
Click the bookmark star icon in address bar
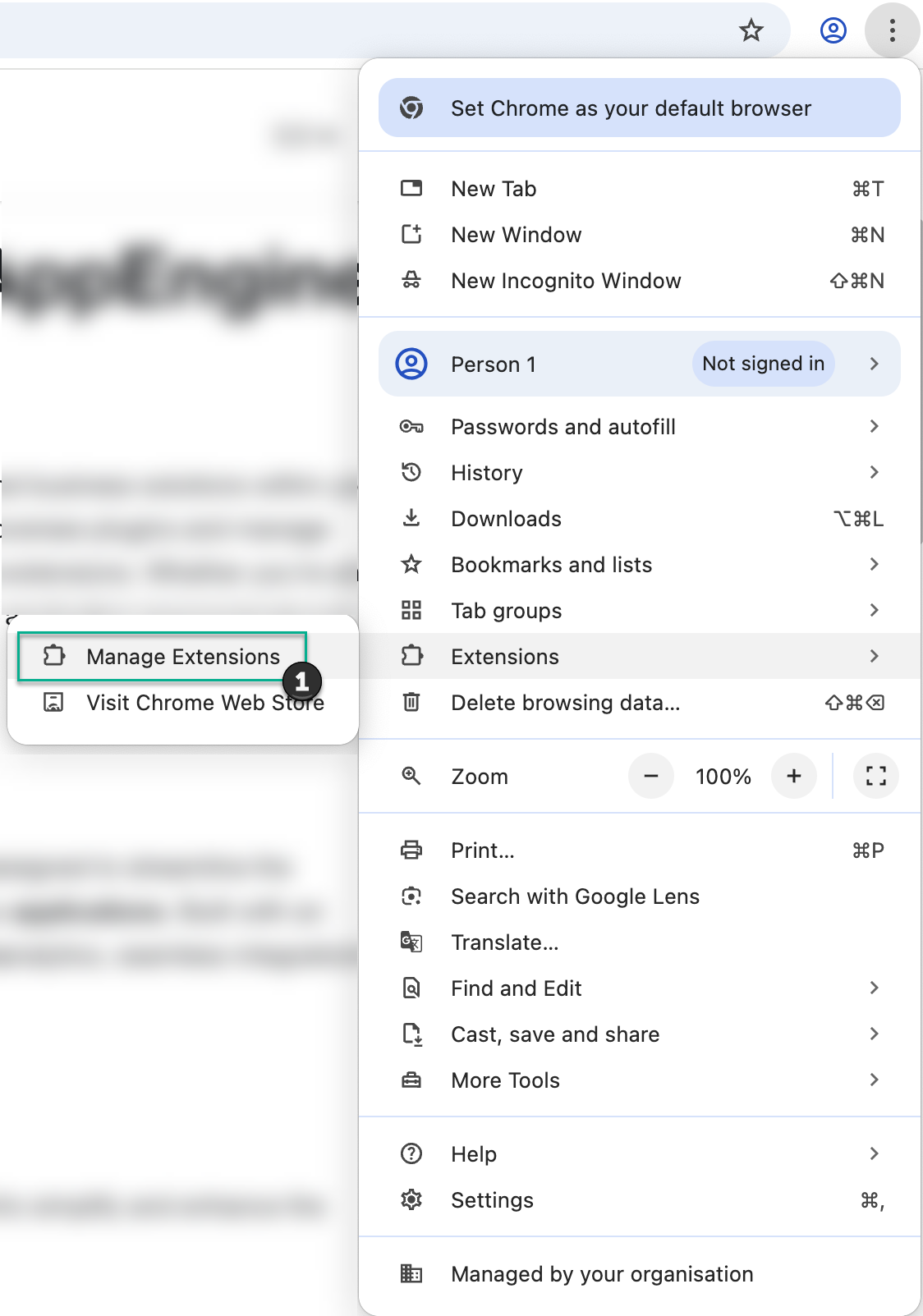[751, 31]
